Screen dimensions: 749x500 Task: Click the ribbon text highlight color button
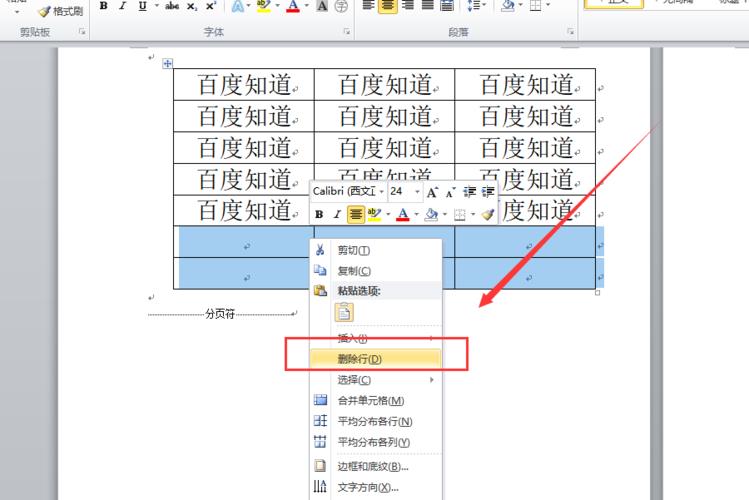point(264,6)
